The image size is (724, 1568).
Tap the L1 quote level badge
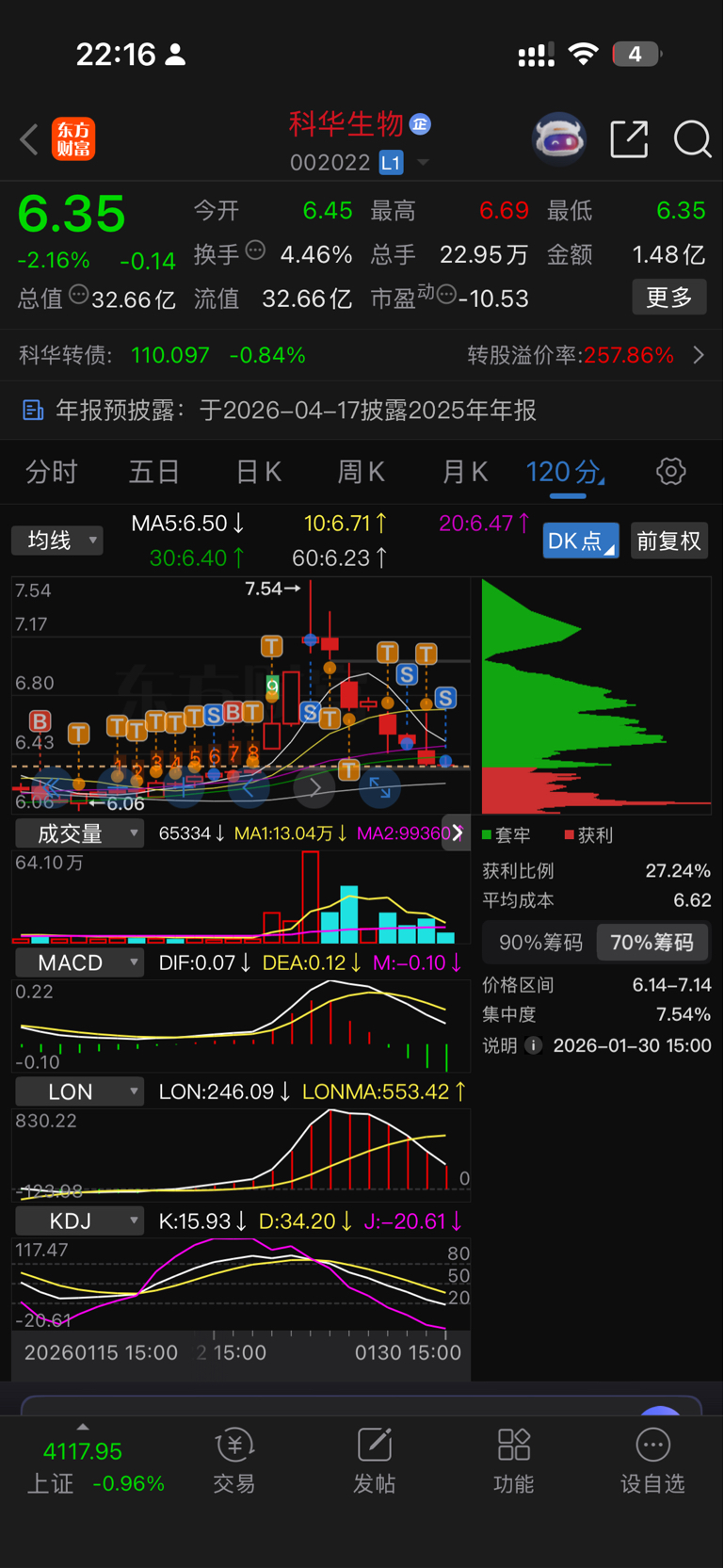391,163
